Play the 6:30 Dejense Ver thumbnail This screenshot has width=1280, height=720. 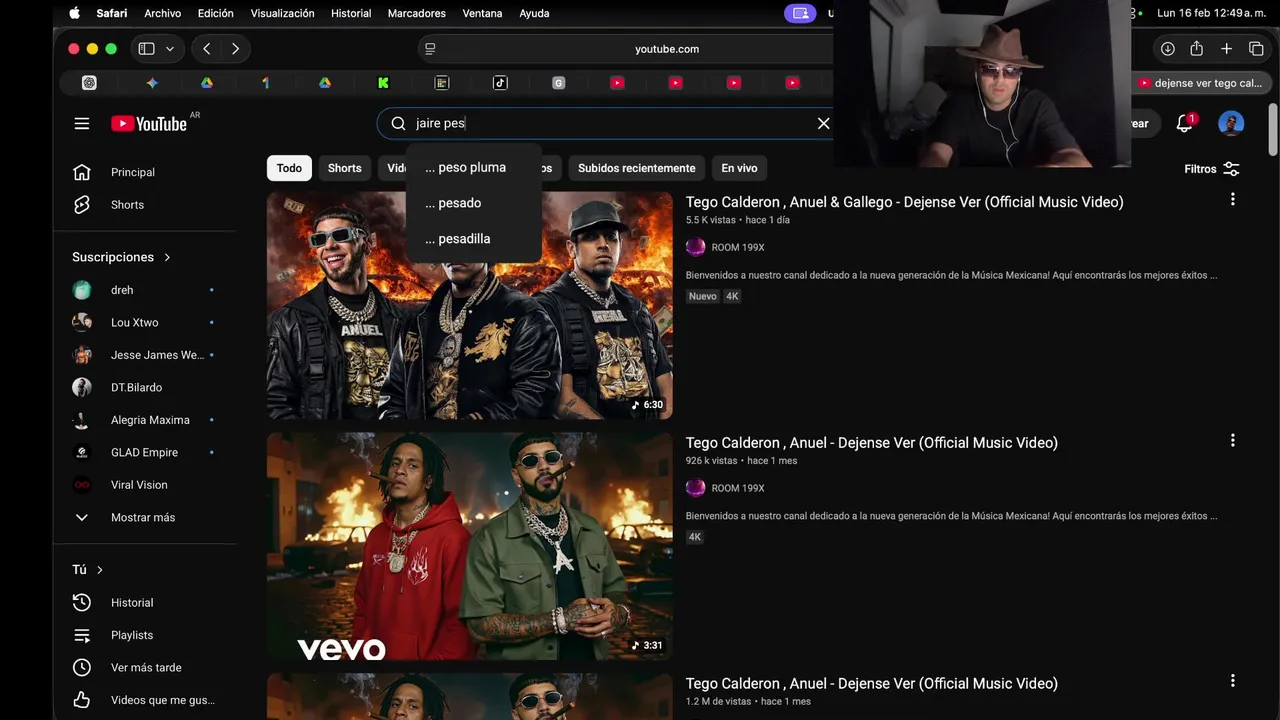pyautogui.click(x=470, y=305)
